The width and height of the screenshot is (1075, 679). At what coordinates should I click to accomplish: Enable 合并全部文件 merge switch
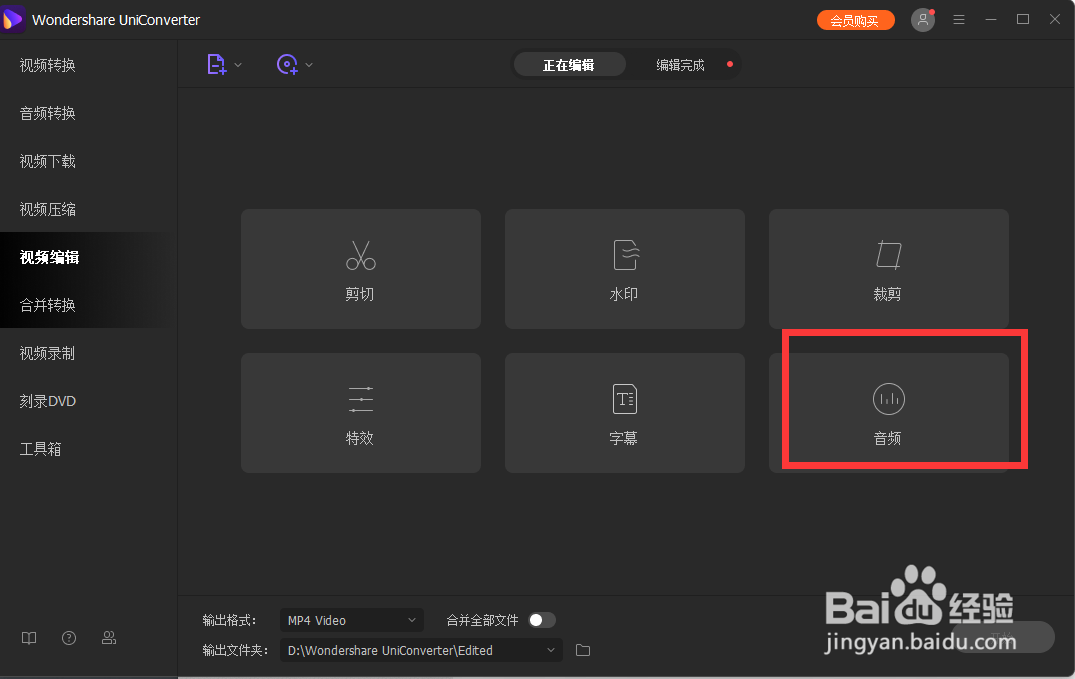point(542,620)
